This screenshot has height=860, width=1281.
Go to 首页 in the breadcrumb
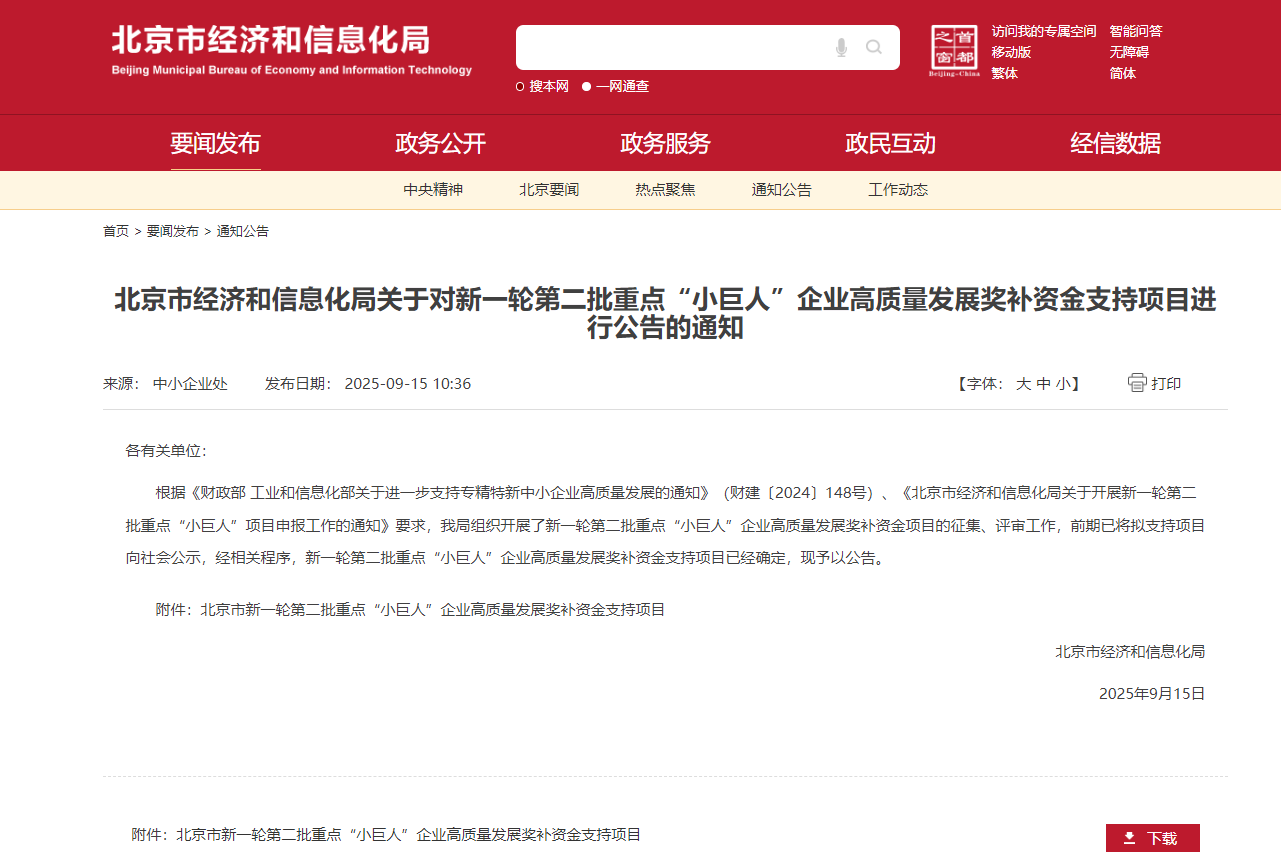click(x=116, y=231)
